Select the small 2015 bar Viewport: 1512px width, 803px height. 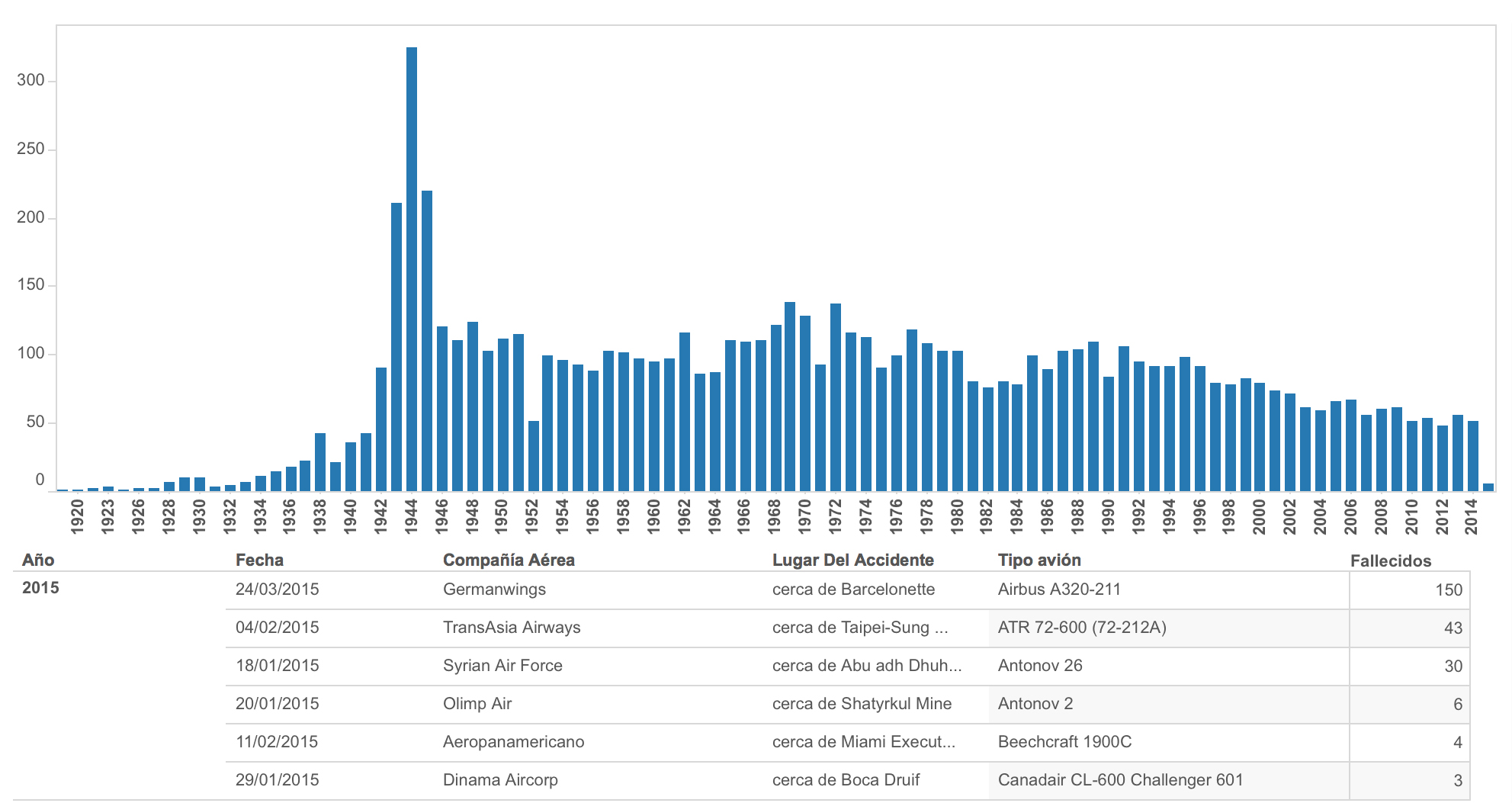click(1488, 487)
